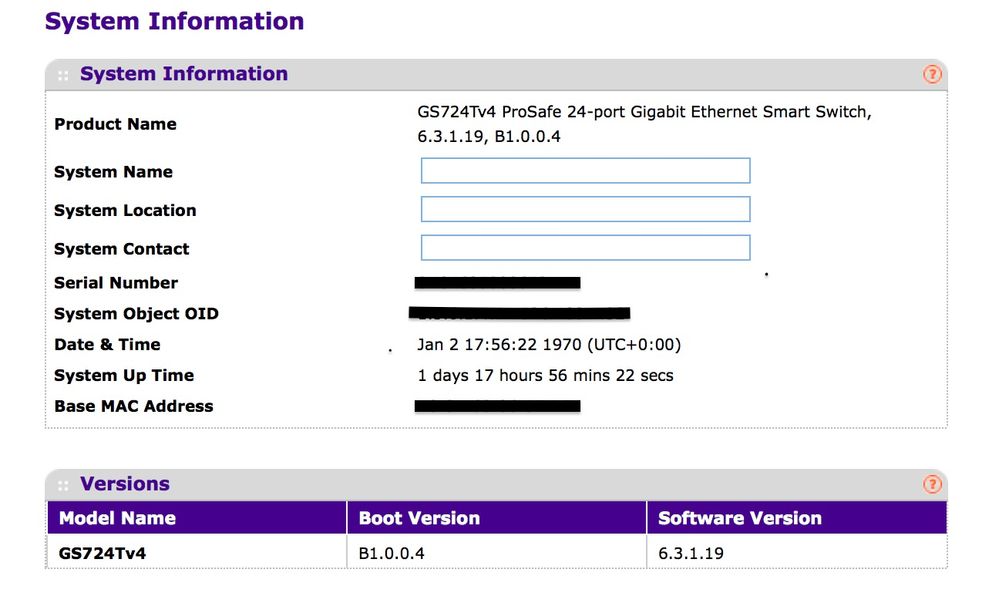Image resolution: width=999 pixels, height=597 pixels.
Task: Focus the System Name input field
Action: point(585,171)
